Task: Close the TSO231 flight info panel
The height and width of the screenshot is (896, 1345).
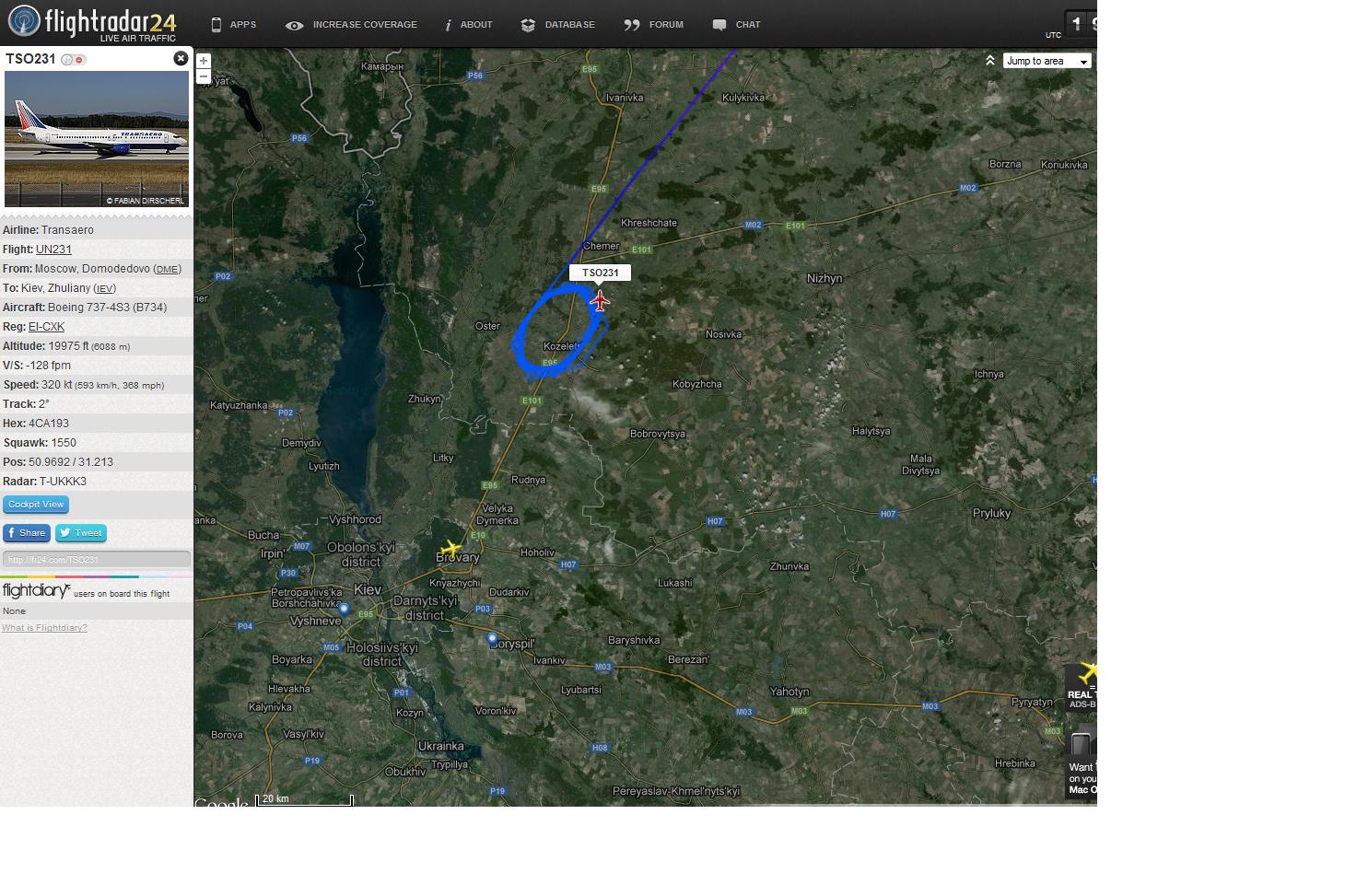Action: pos(181,58)
